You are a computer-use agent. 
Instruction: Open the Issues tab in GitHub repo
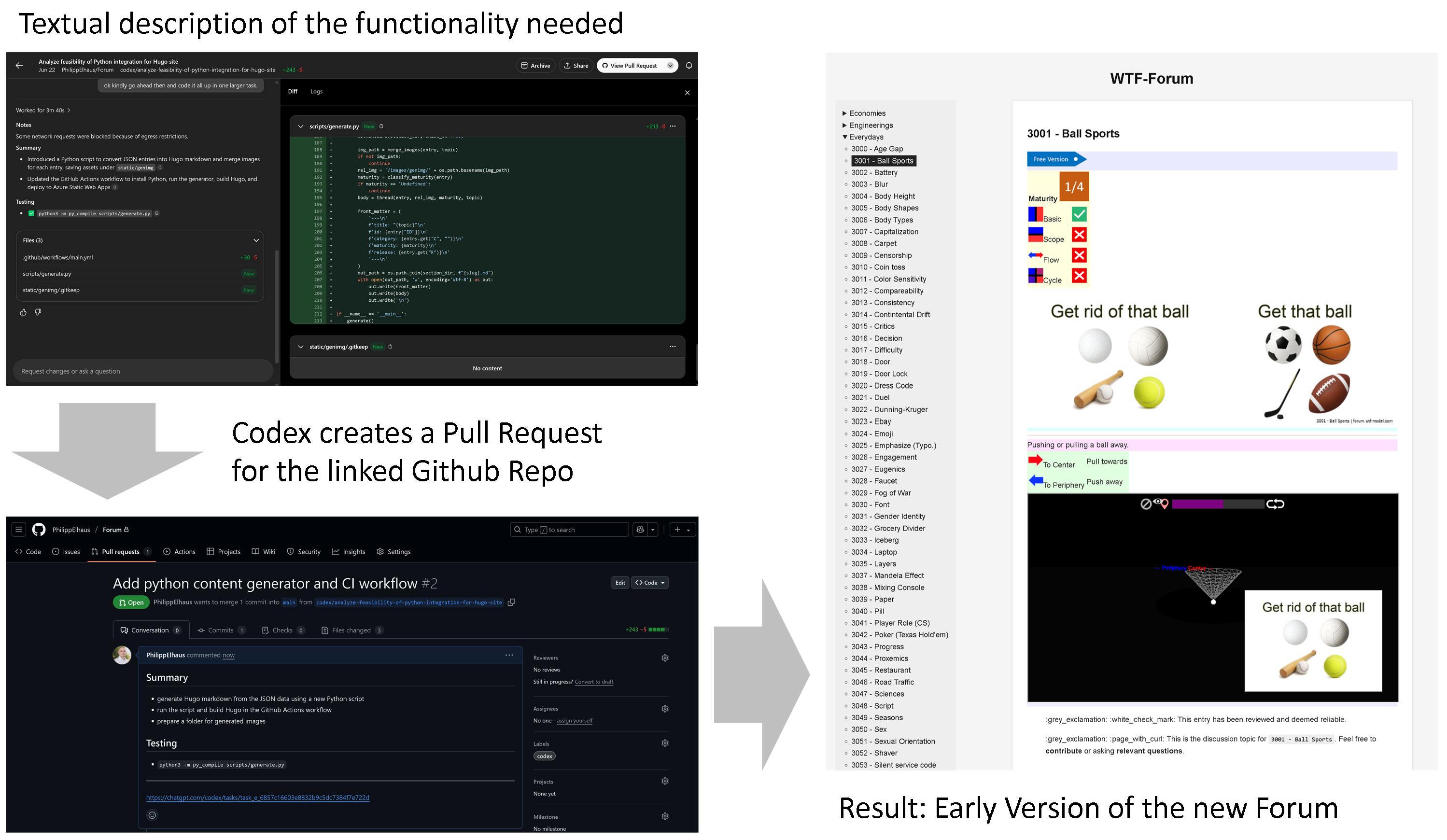66,552
